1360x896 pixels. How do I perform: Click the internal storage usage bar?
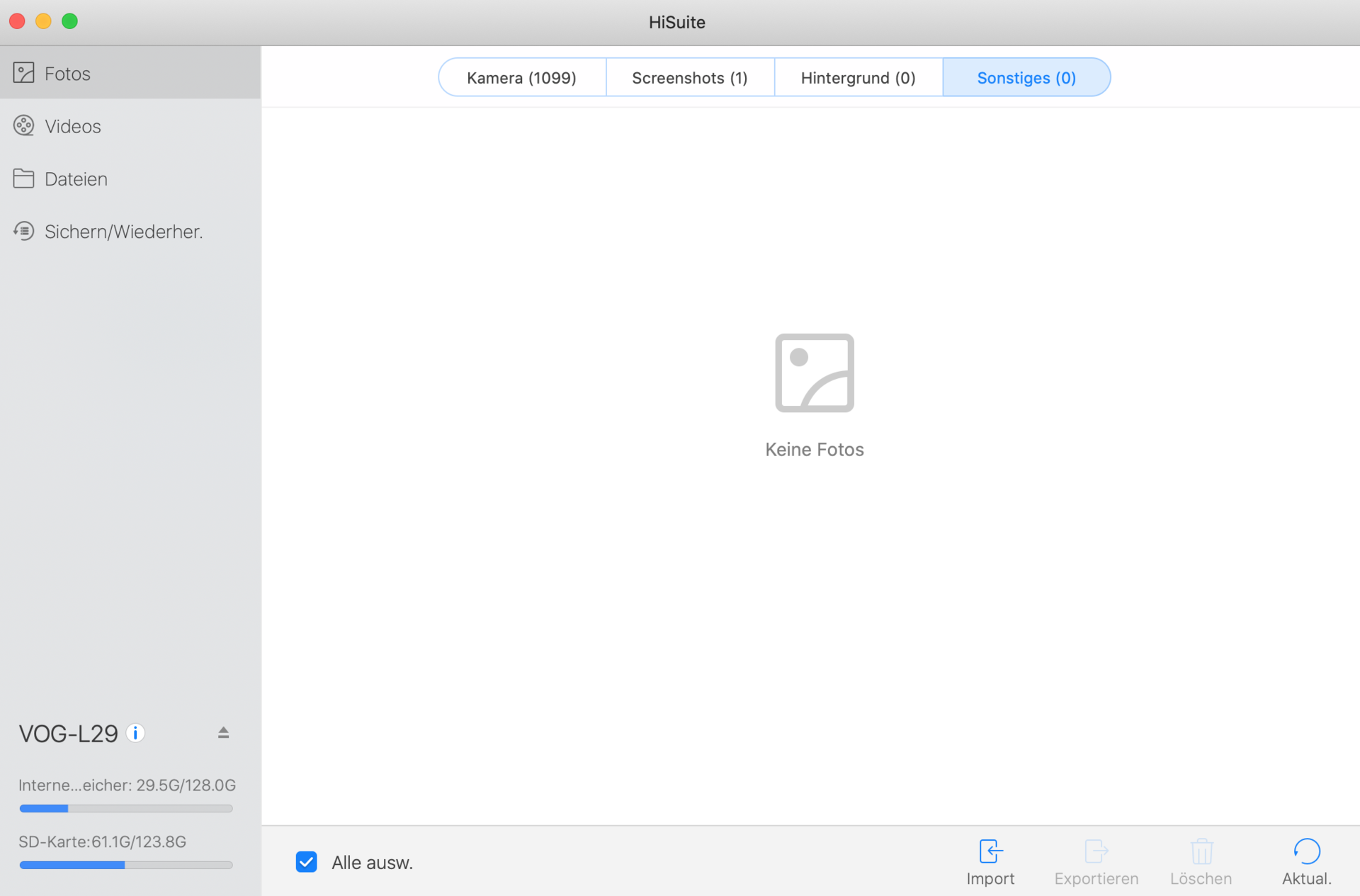click(126, 808)
